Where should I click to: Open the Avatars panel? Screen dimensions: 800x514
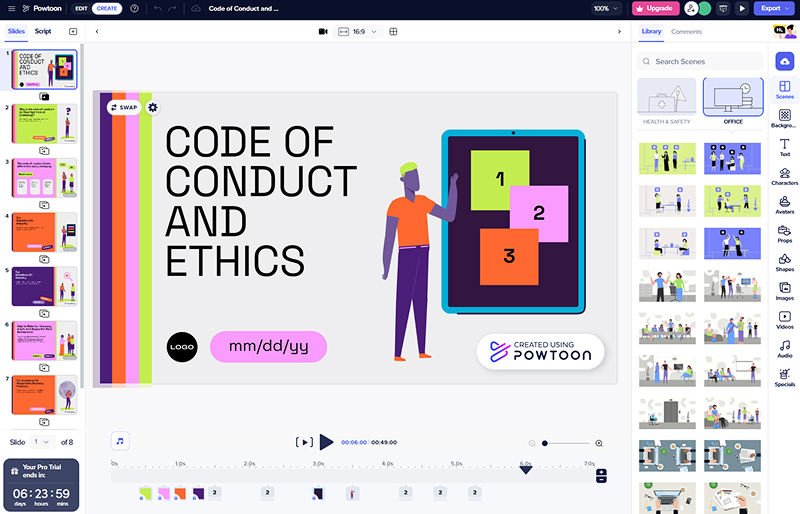(x=784, y=204)
